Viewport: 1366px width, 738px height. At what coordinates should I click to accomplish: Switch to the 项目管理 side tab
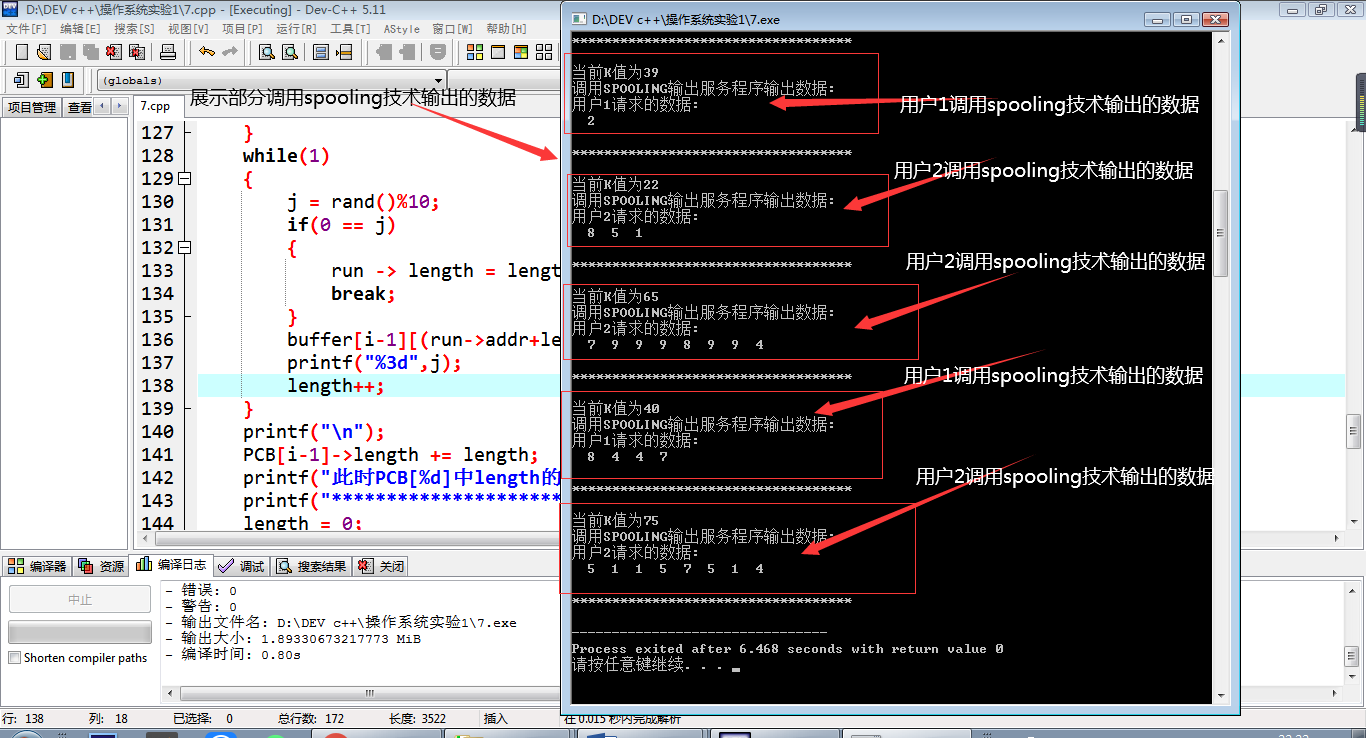click(x=32, y=107)
